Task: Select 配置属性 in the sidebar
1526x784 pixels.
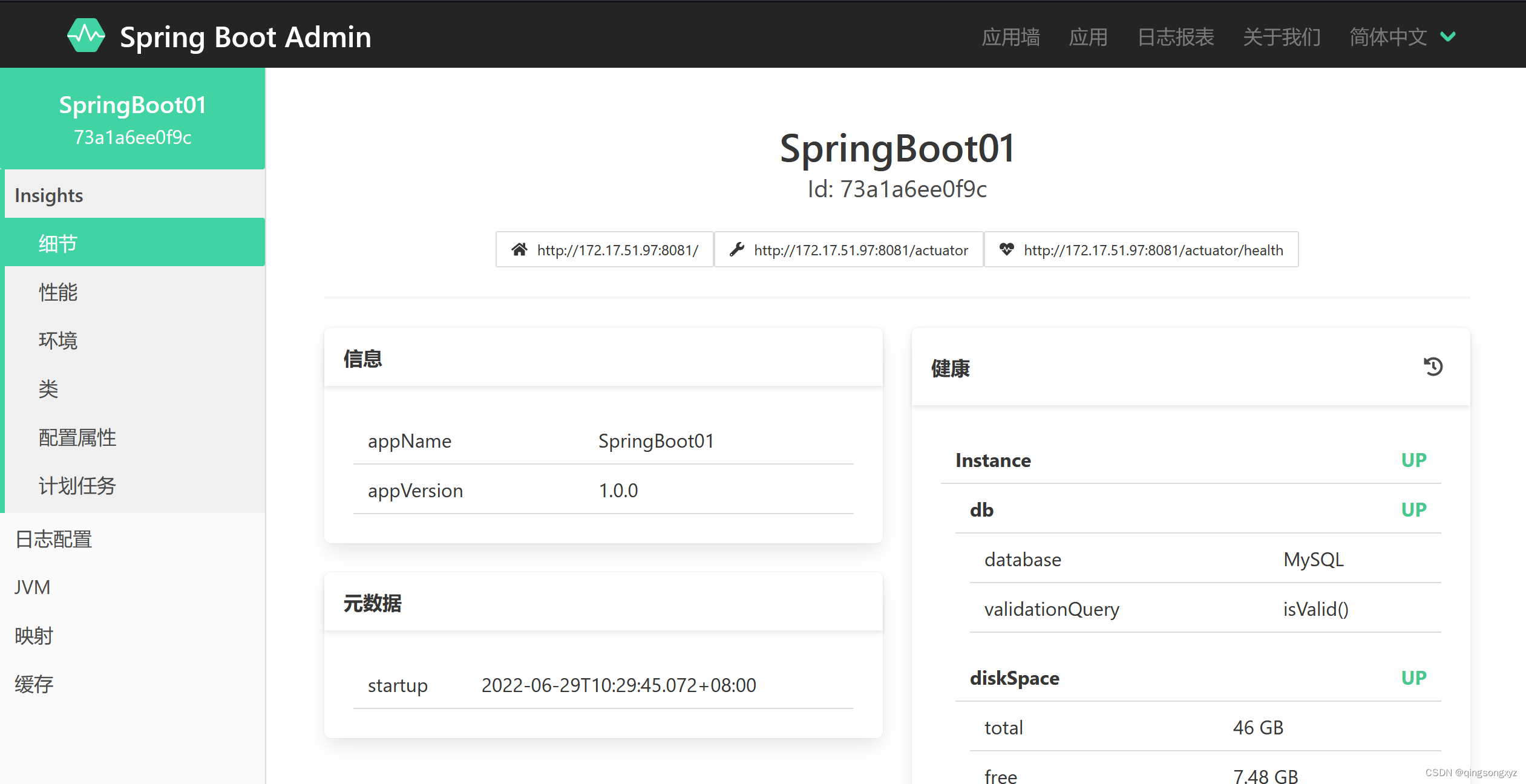Action: pos(135,437)
